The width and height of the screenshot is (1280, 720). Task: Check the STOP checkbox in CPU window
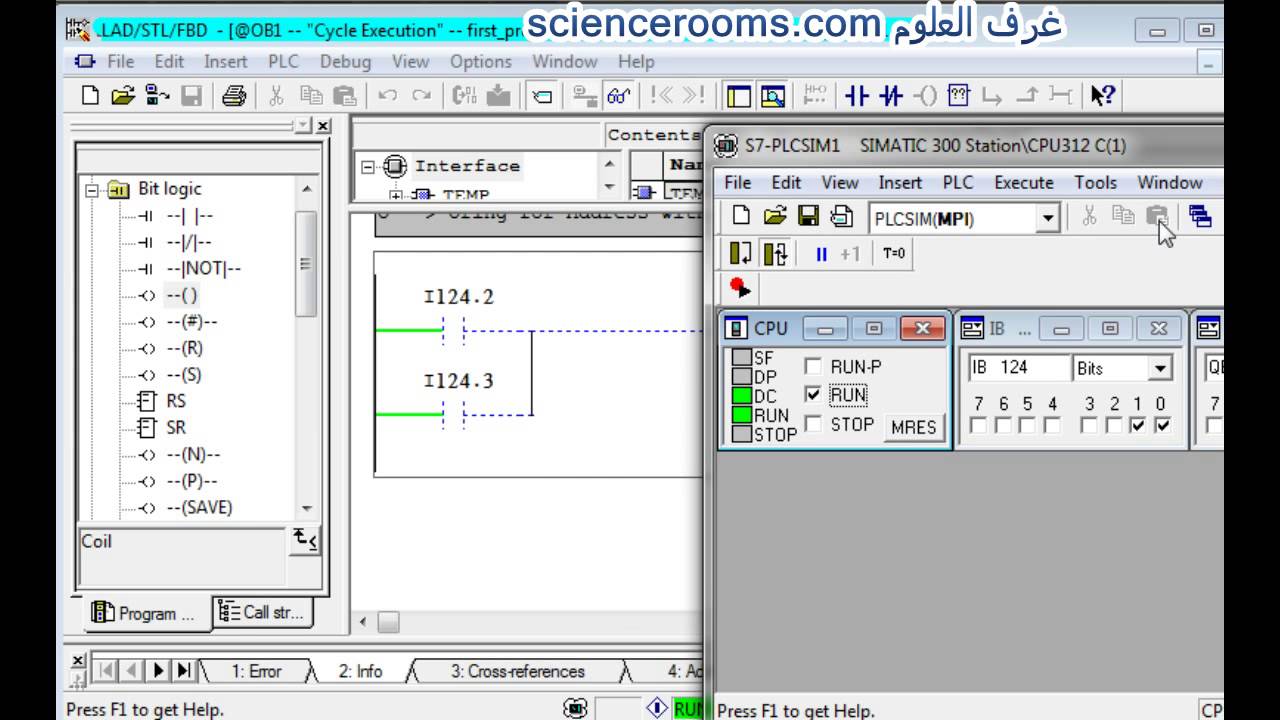coord(813,424)
